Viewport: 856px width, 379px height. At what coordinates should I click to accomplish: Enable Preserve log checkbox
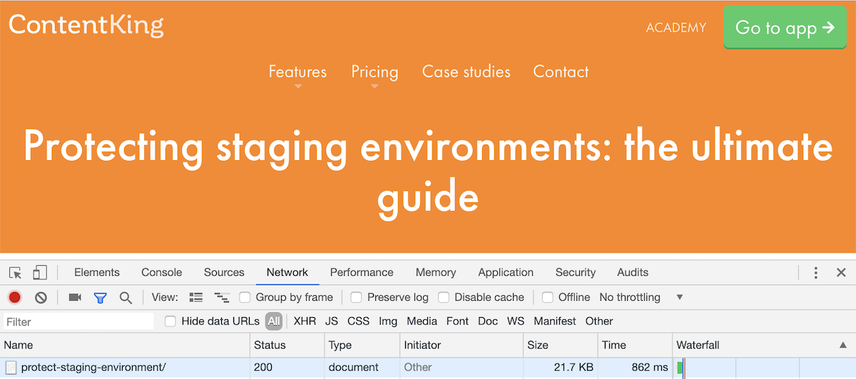click(356, 298)
